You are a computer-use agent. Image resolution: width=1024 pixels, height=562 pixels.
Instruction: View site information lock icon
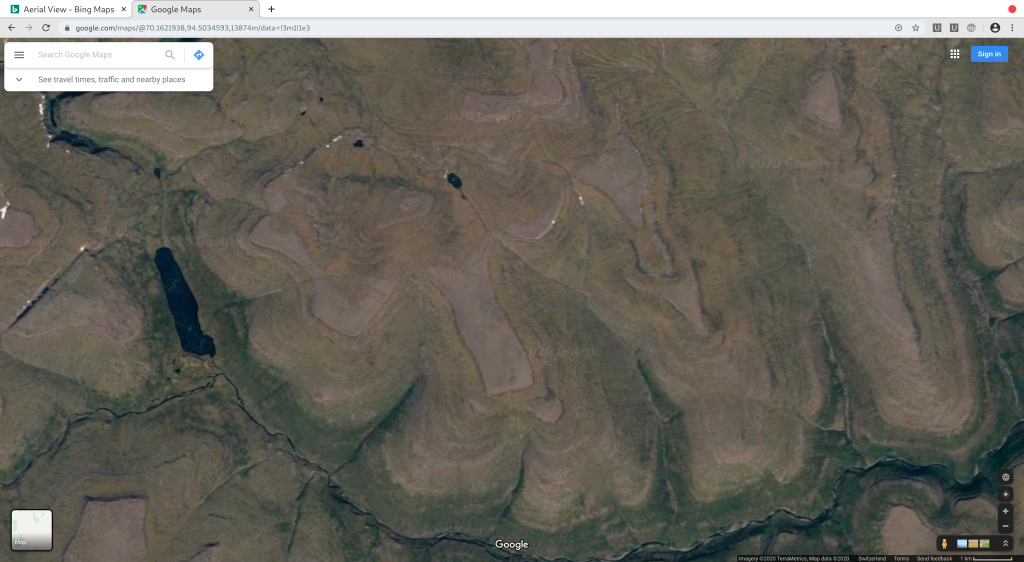(x=67, y=28)
